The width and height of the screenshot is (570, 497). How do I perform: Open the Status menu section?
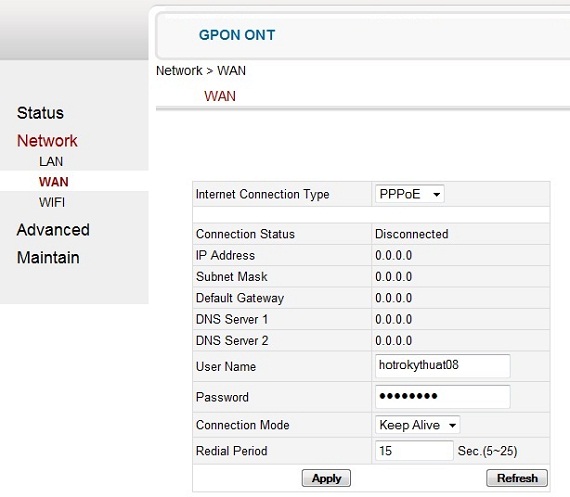[40, 113]
